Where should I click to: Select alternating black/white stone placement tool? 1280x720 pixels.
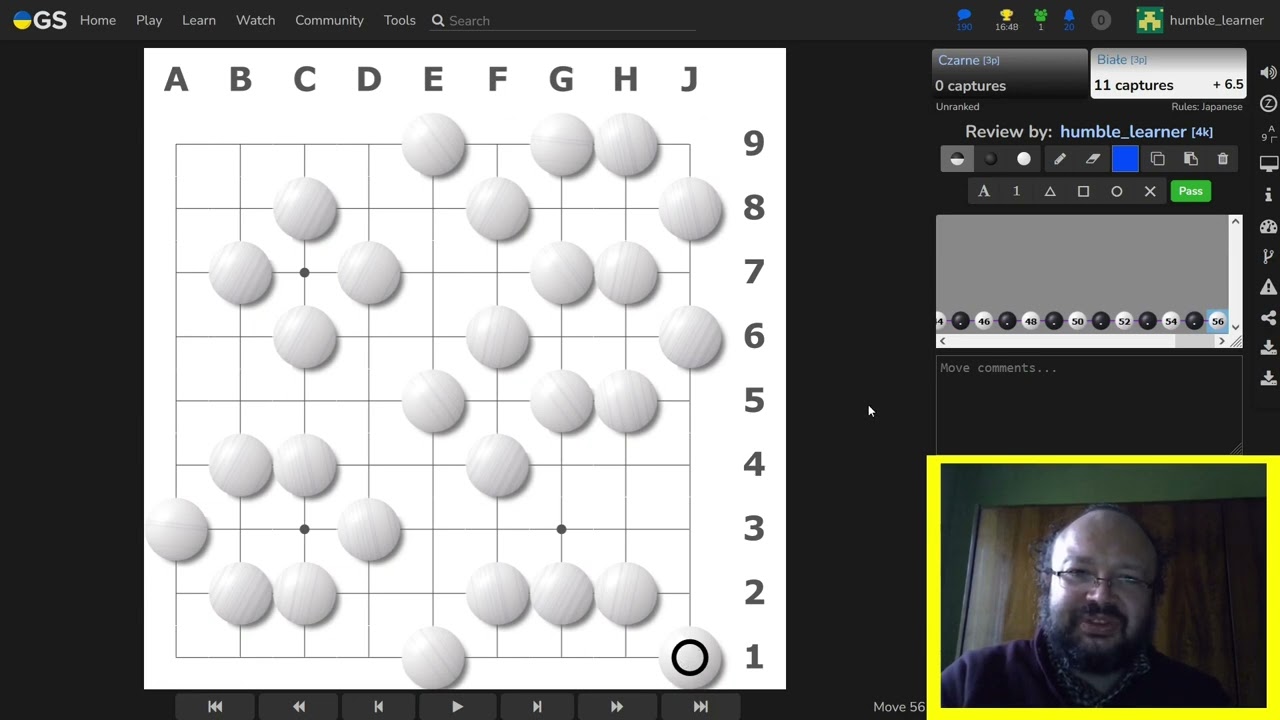pyautogui.click(x=957, y=159)
